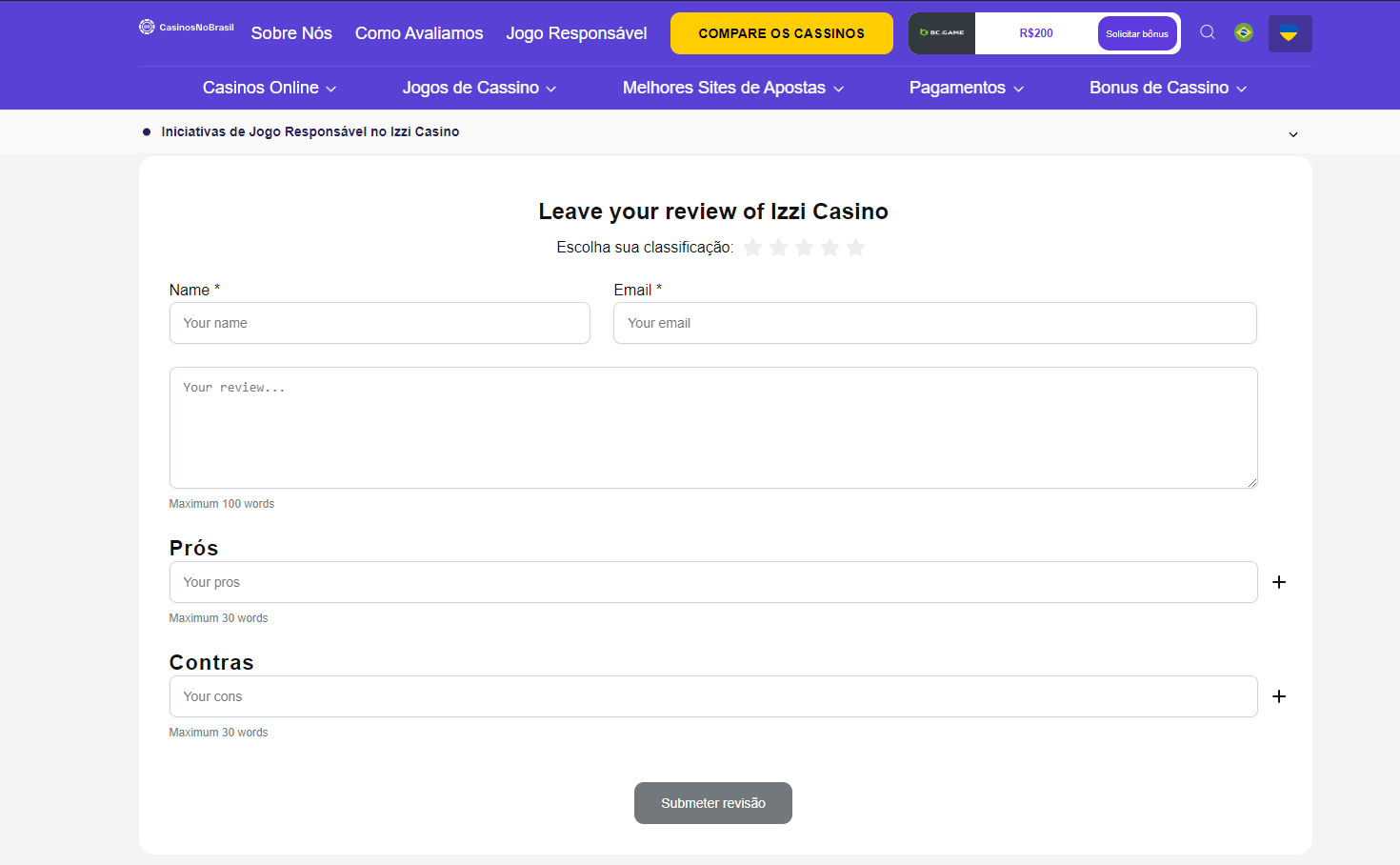This screenshot has height=865, width=1400.
Task: Add another pros field with plus icon
Action: (x=1279, y=582)
